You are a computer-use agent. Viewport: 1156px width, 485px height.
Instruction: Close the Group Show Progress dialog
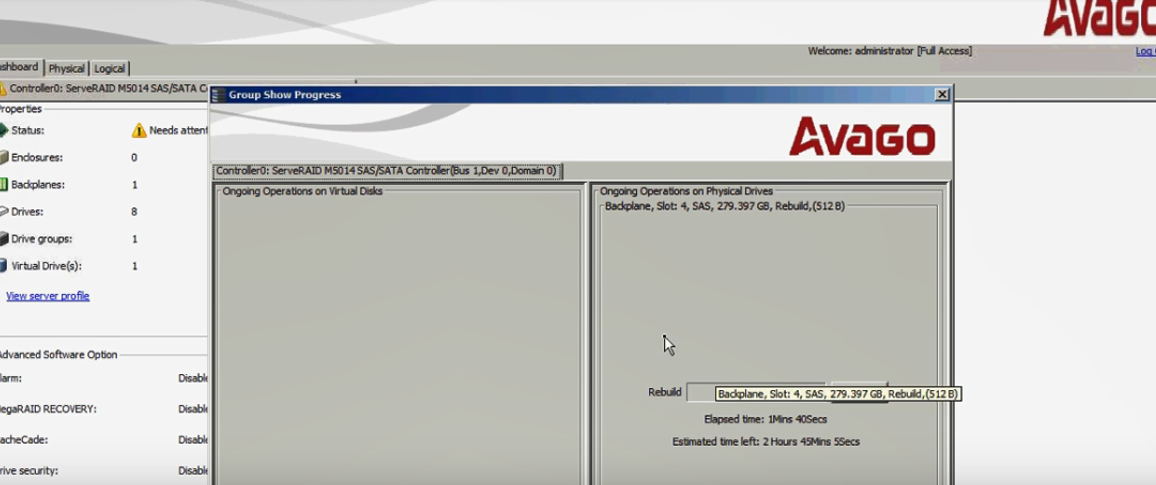click(x=941, y=95)
